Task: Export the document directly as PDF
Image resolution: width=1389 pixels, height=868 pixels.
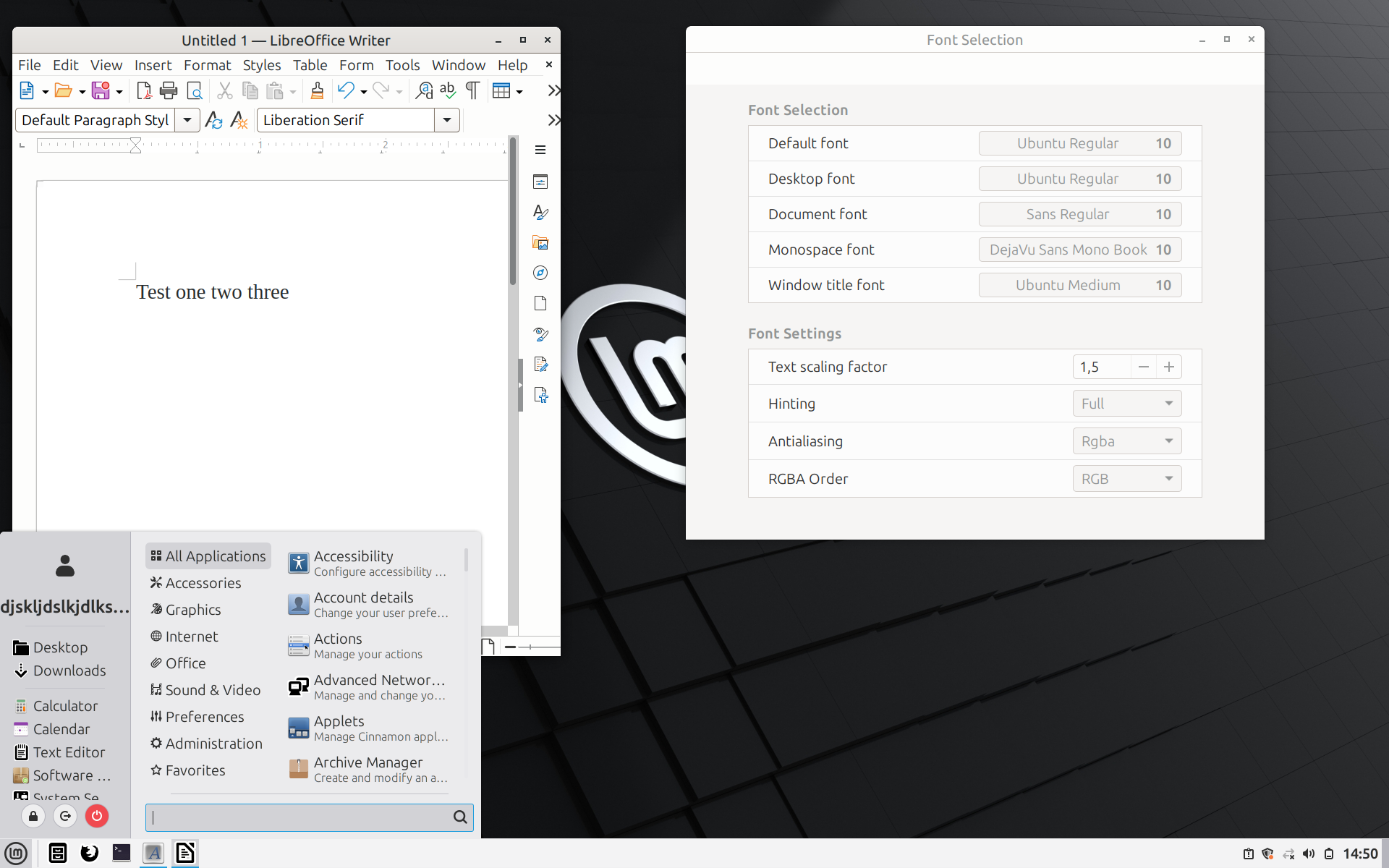Action: [144, 90]
